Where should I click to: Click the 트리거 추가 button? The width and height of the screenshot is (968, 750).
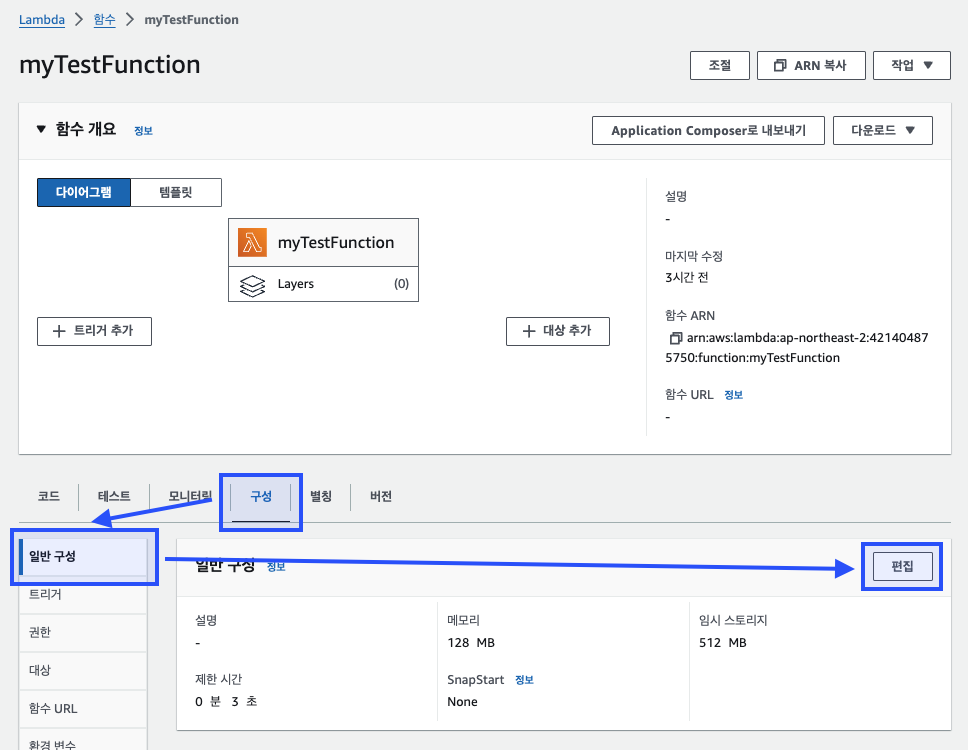(94, 331)
